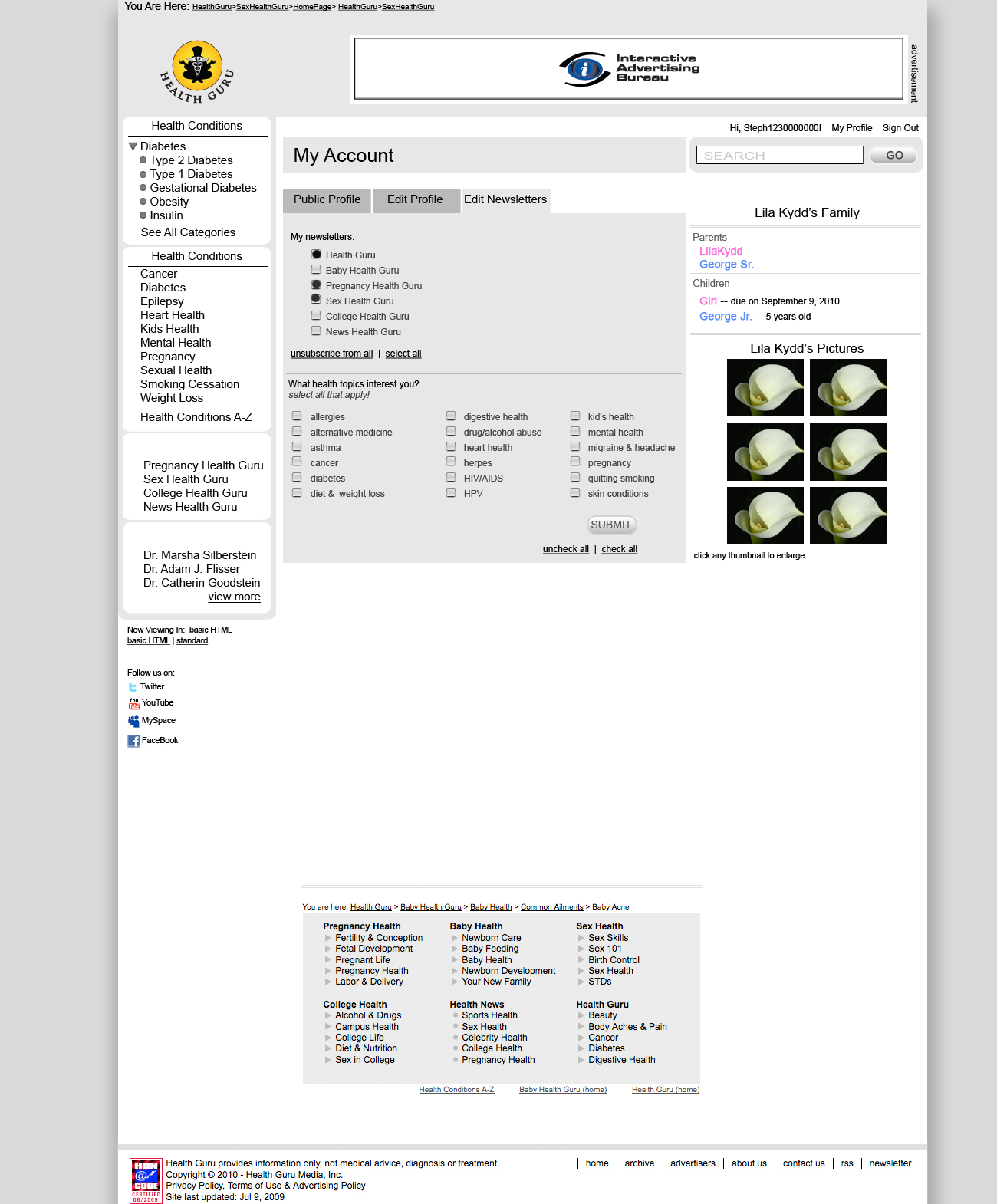
Task: Focus the SEARCH input field
Action: tap(780, 155)
